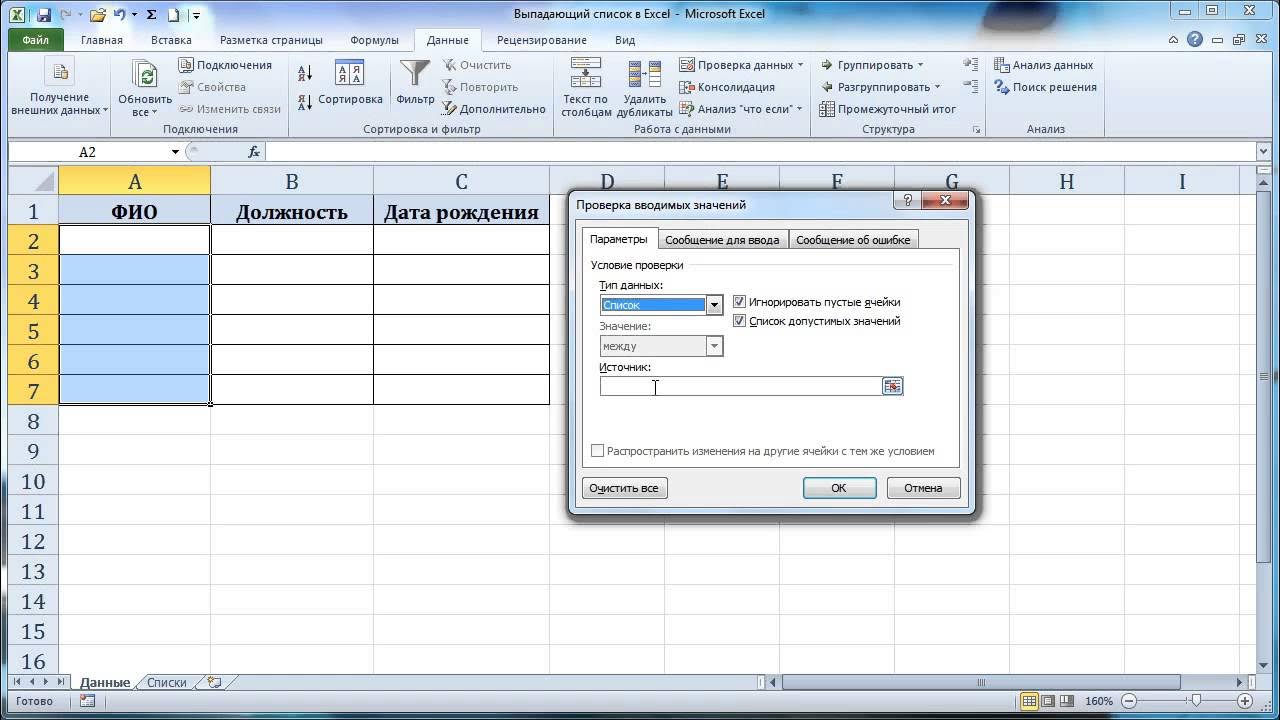Toggle Список допустимых значений checkbox

[740, 321]
